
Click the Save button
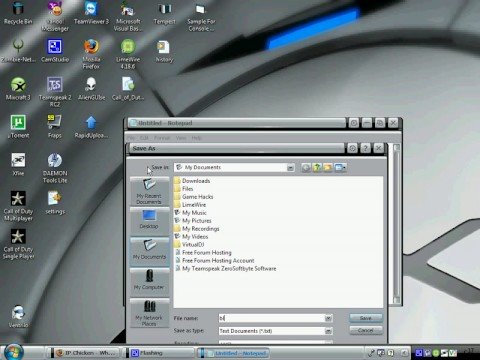[x=366, y=318]
